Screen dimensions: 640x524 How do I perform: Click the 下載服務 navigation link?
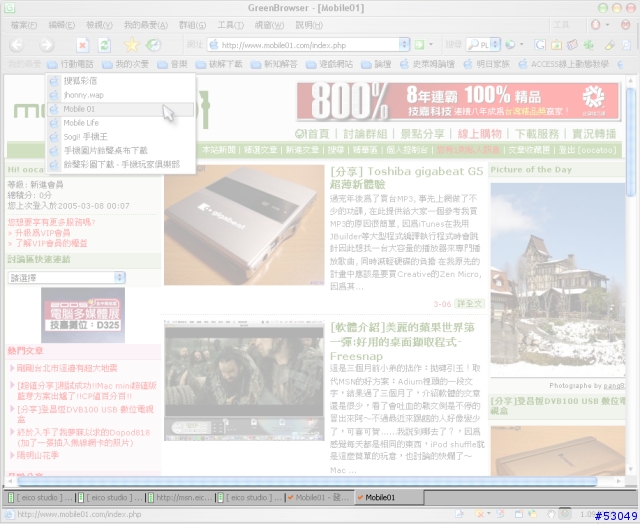click(x=536, y=134)
